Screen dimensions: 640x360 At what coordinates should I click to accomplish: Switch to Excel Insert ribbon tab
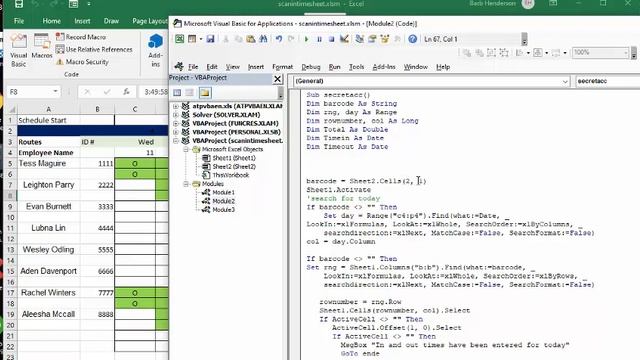[82, 21]
